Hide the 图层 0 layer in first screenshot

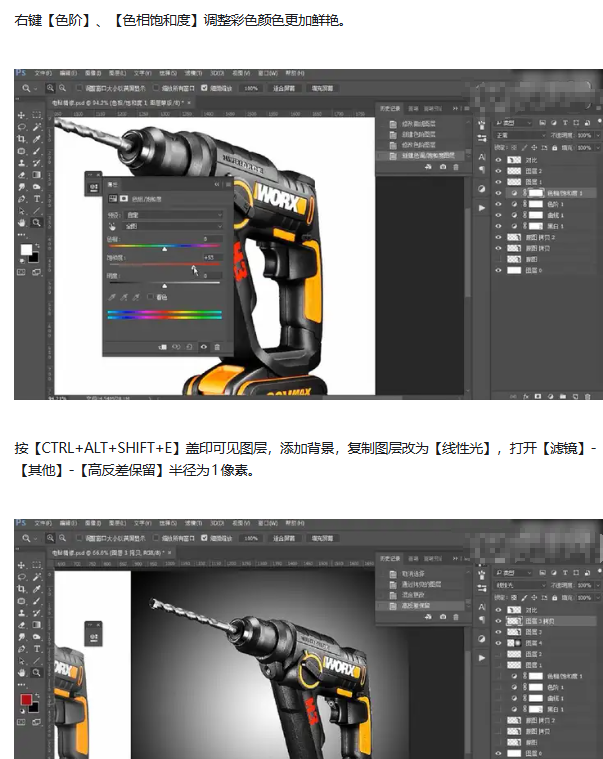point(498,271)
